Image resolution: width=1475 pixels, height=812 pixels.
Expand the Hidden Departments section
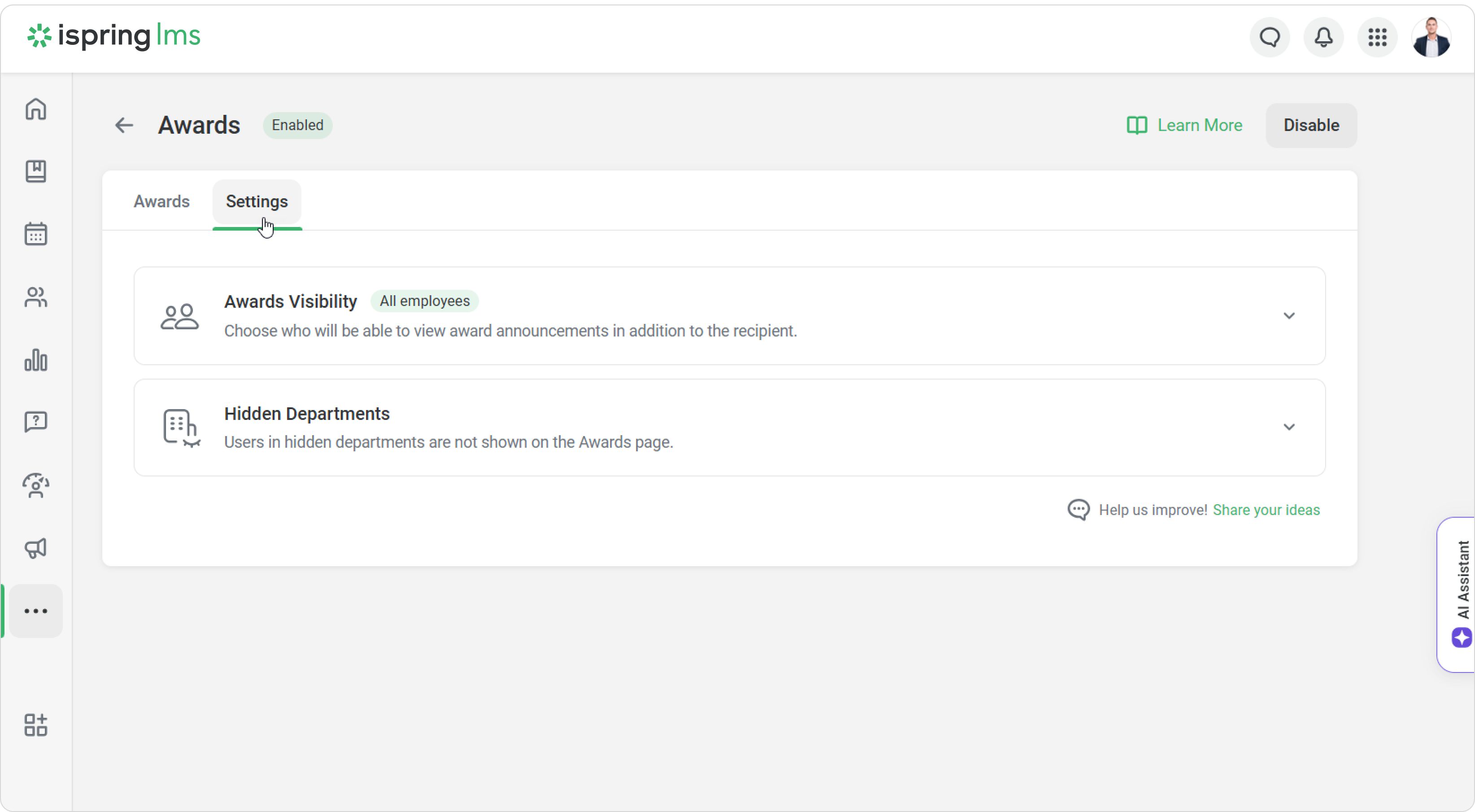coord(1289,427)
